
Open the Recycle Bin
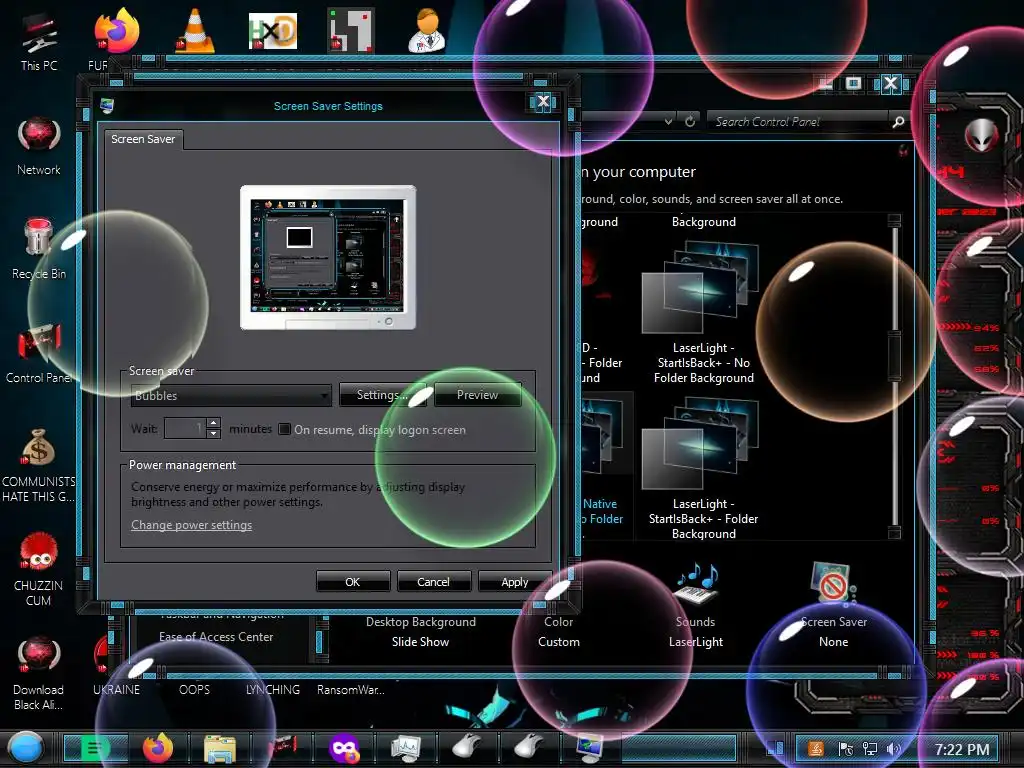pos(39,249)
